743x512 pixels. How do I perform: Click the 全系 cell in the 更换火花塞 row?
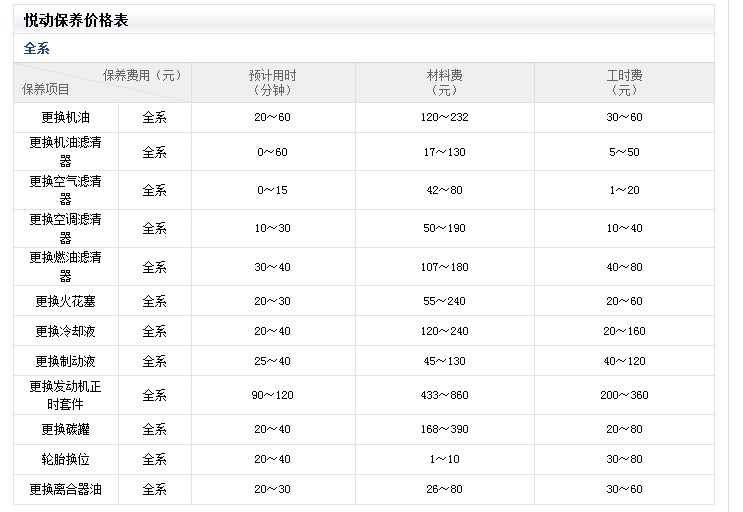[154, 301]
